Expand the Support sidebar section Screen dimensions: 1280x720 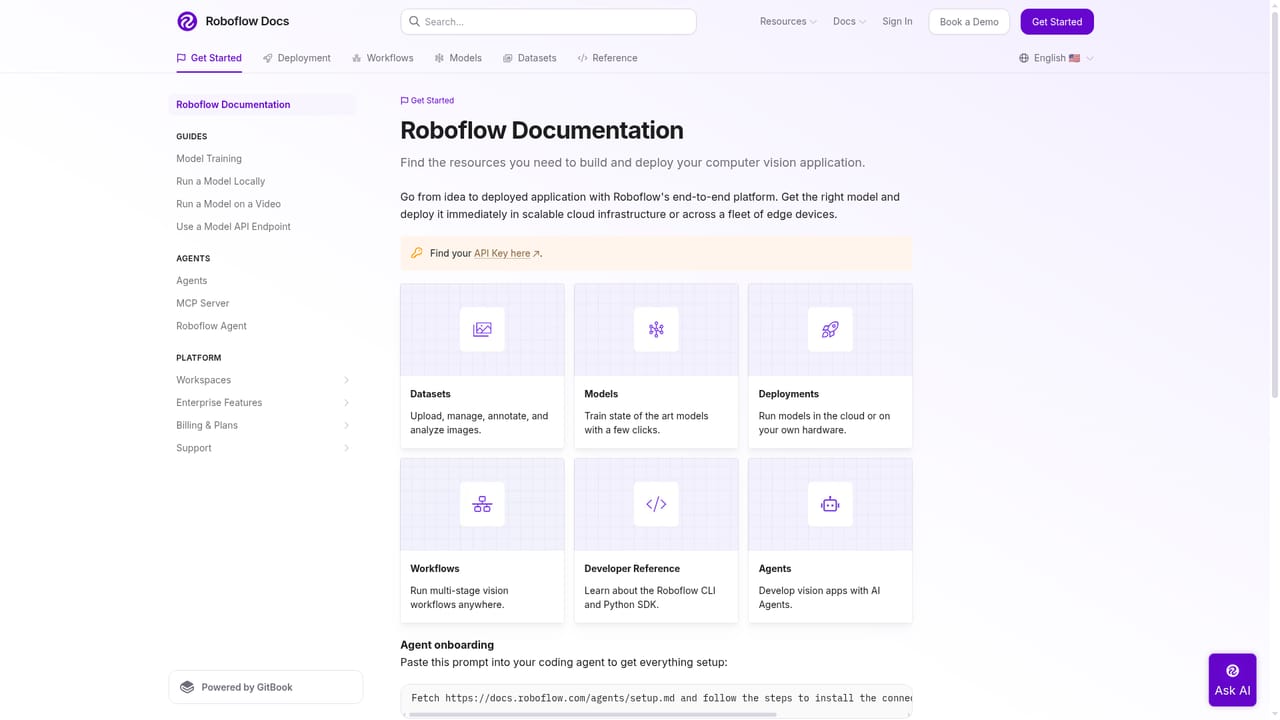[x=263, y=448]
